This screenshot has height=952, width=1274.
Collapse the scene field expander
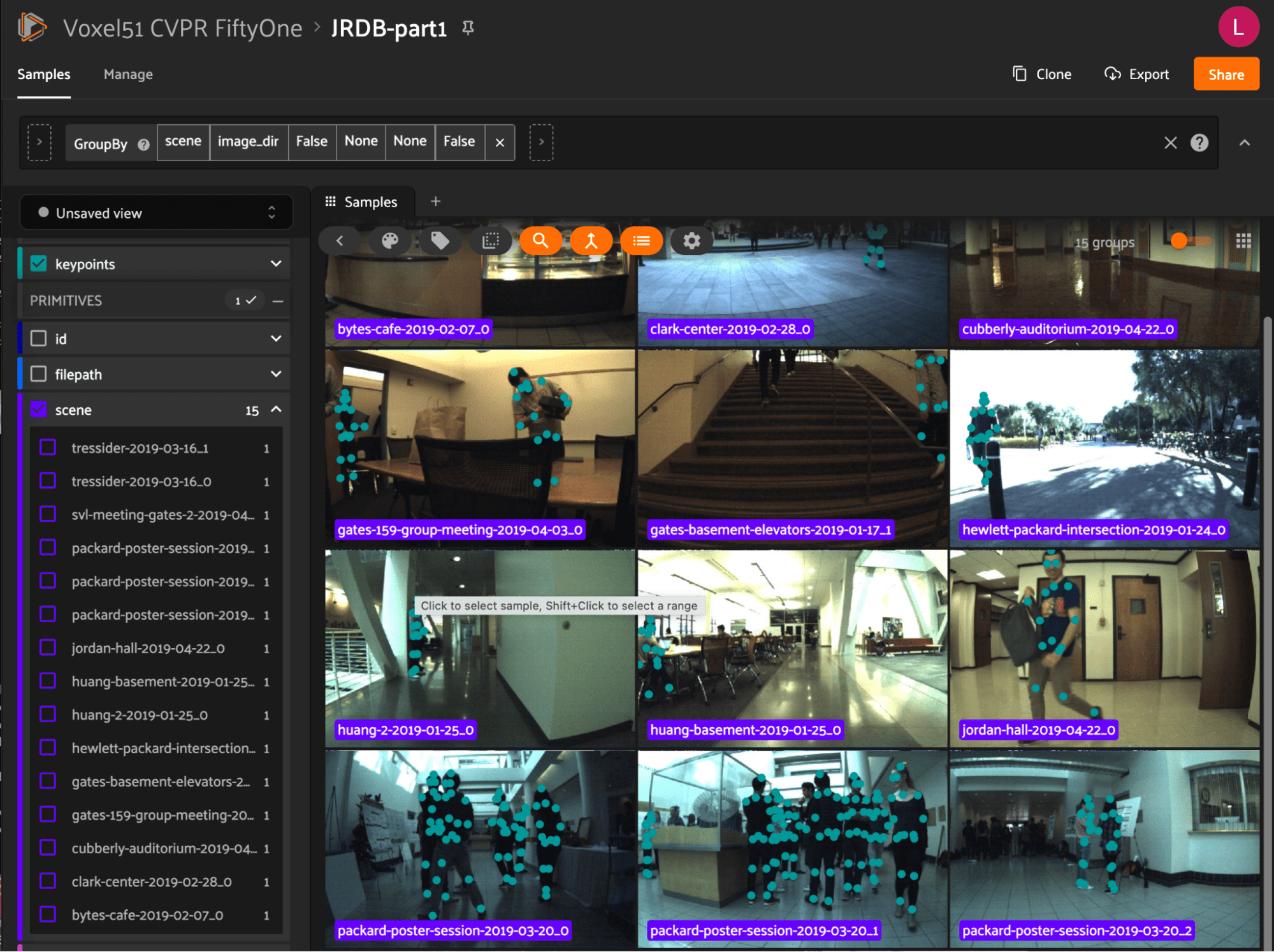point(276,410)
